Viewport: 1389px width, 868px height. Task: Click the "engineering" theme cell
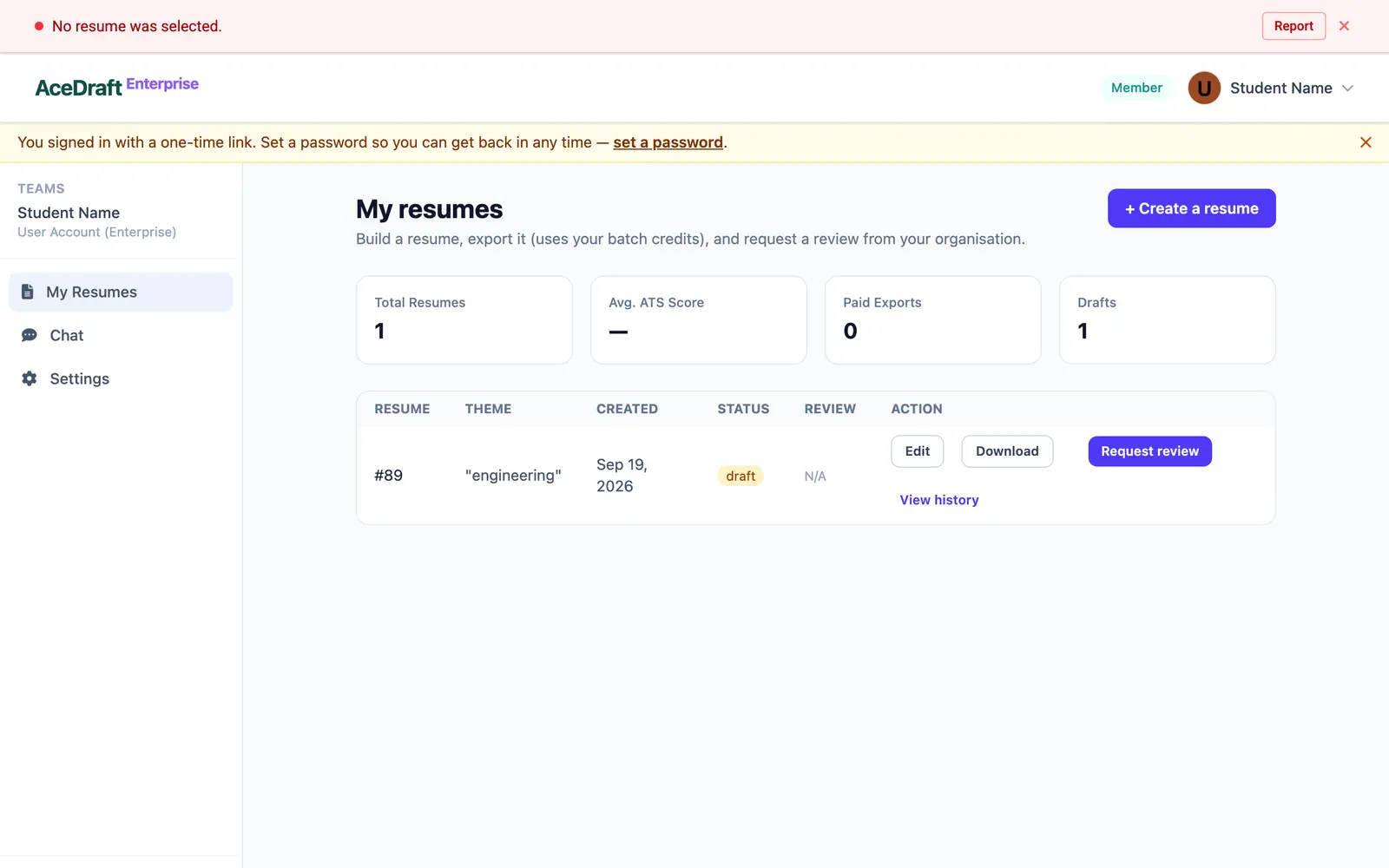point(513,476)
